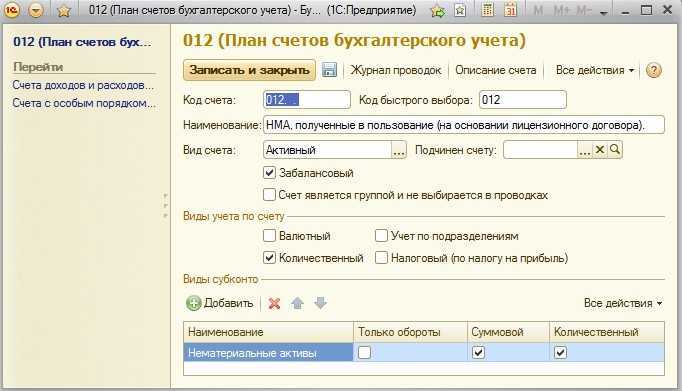This screenshot has height=391, width=682.
Task: Click 'Только обороты' column header
Action: pos(411,332)
